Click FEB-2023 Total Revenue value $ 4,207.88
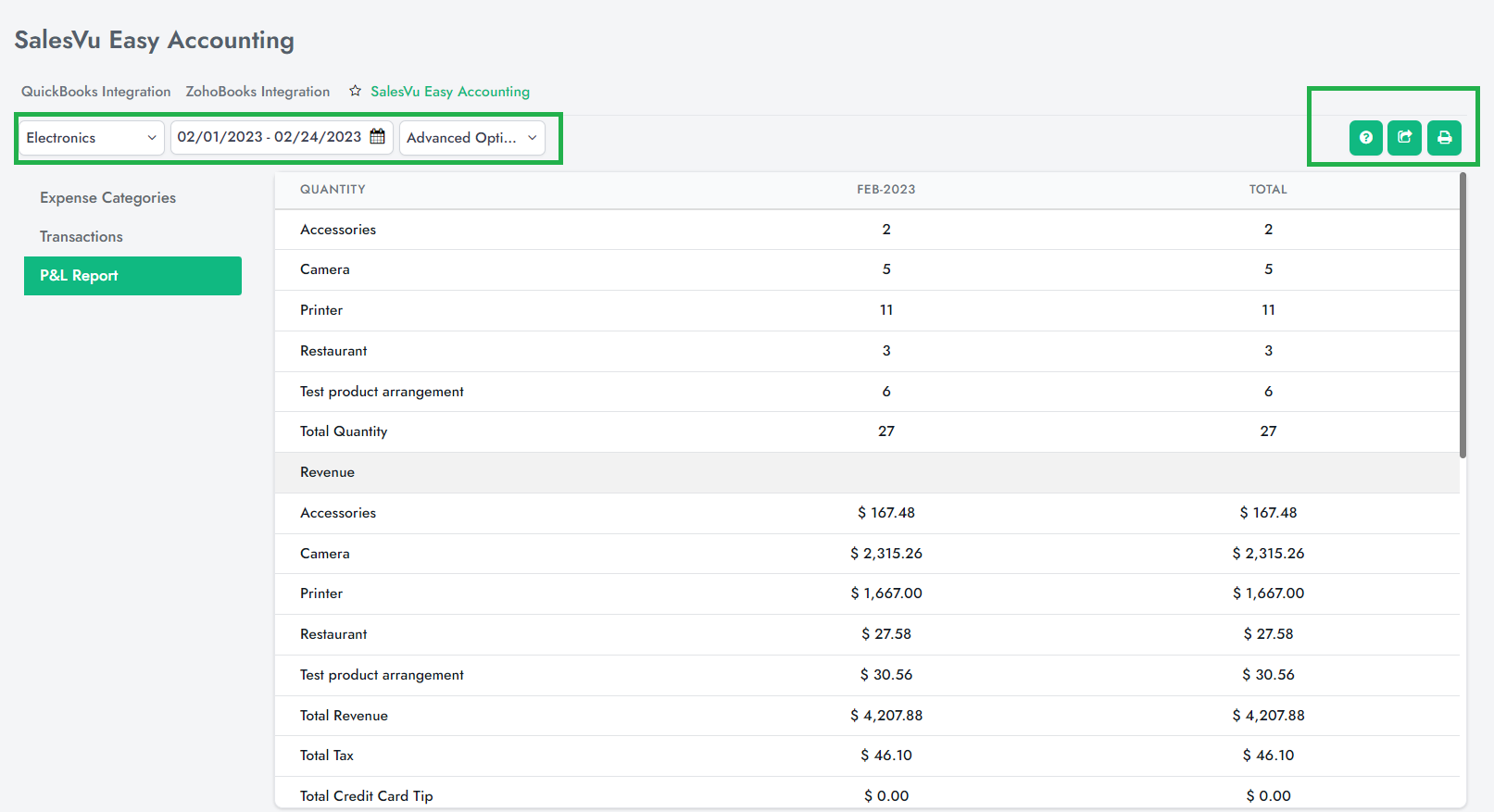The height and width of the screenshot is (812, 1494). pos(886,716)
